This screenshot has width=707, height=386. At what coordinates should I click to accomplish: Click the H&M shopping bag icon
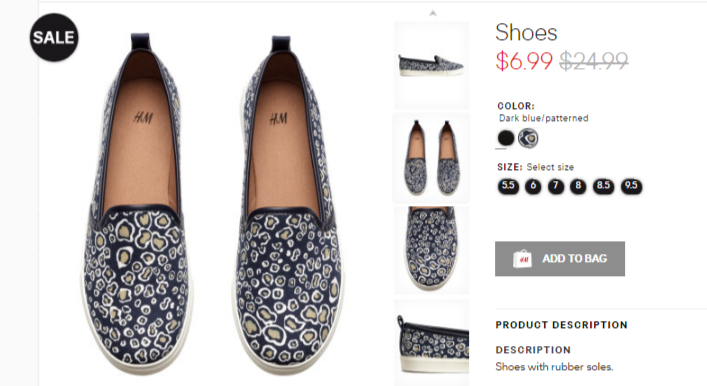(522, 259)
